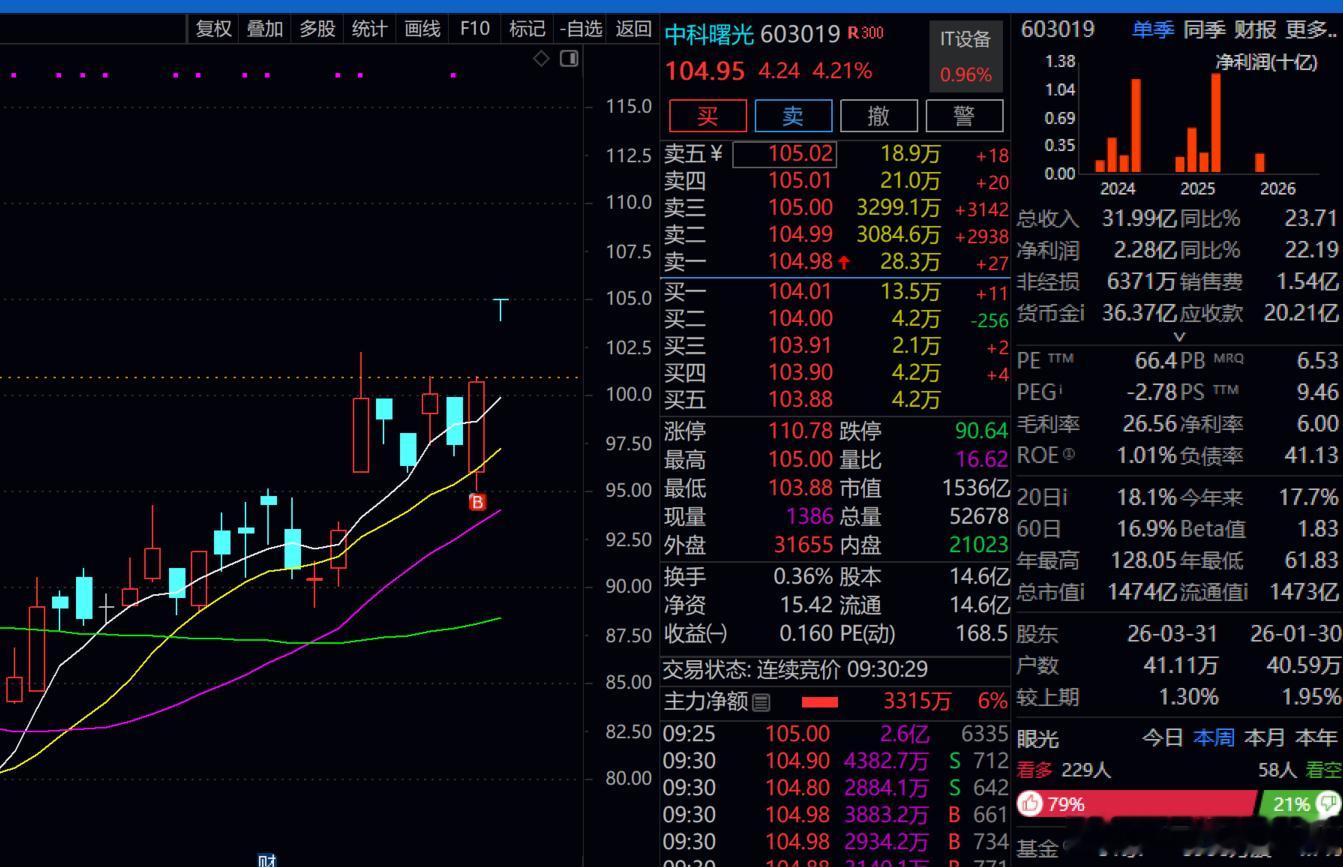Click the info icon beside 20日
1343x867 pixels.
point(1064,497)
